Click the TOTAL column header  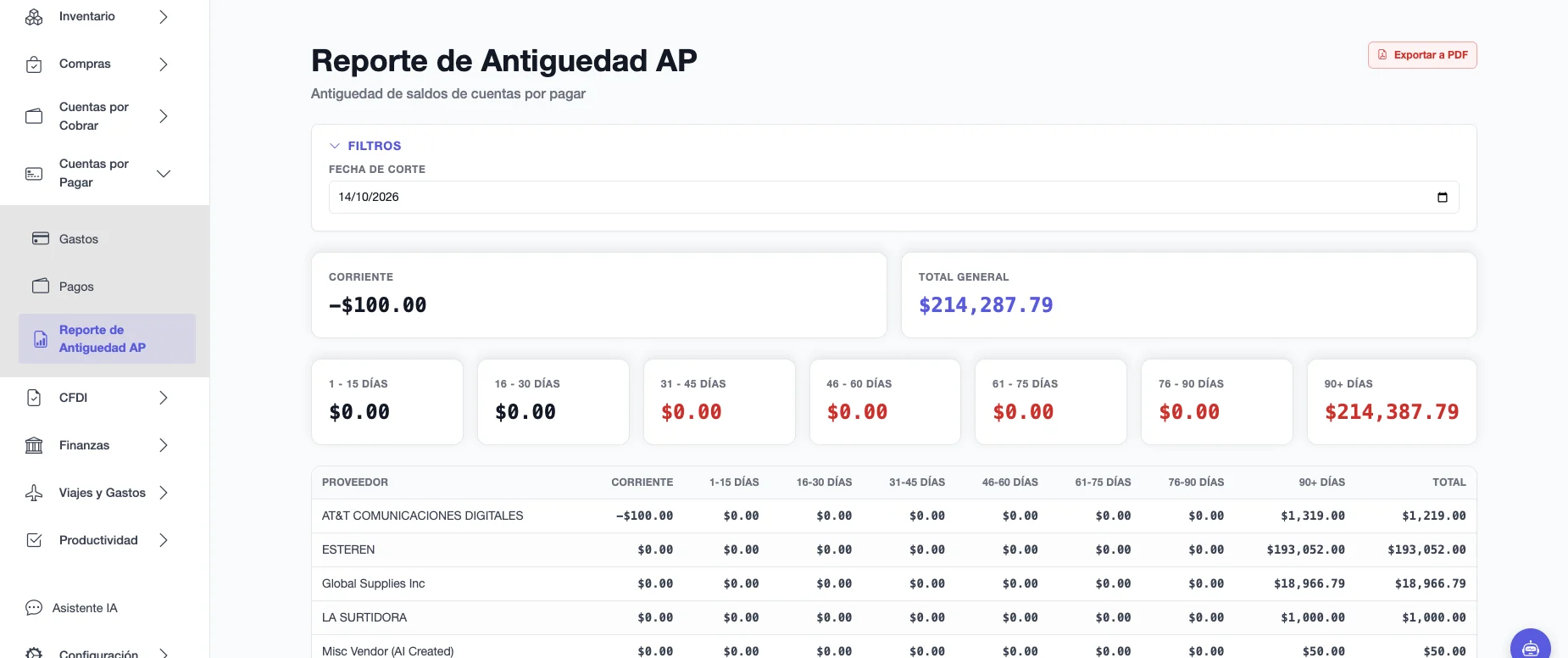[1448, 482]
